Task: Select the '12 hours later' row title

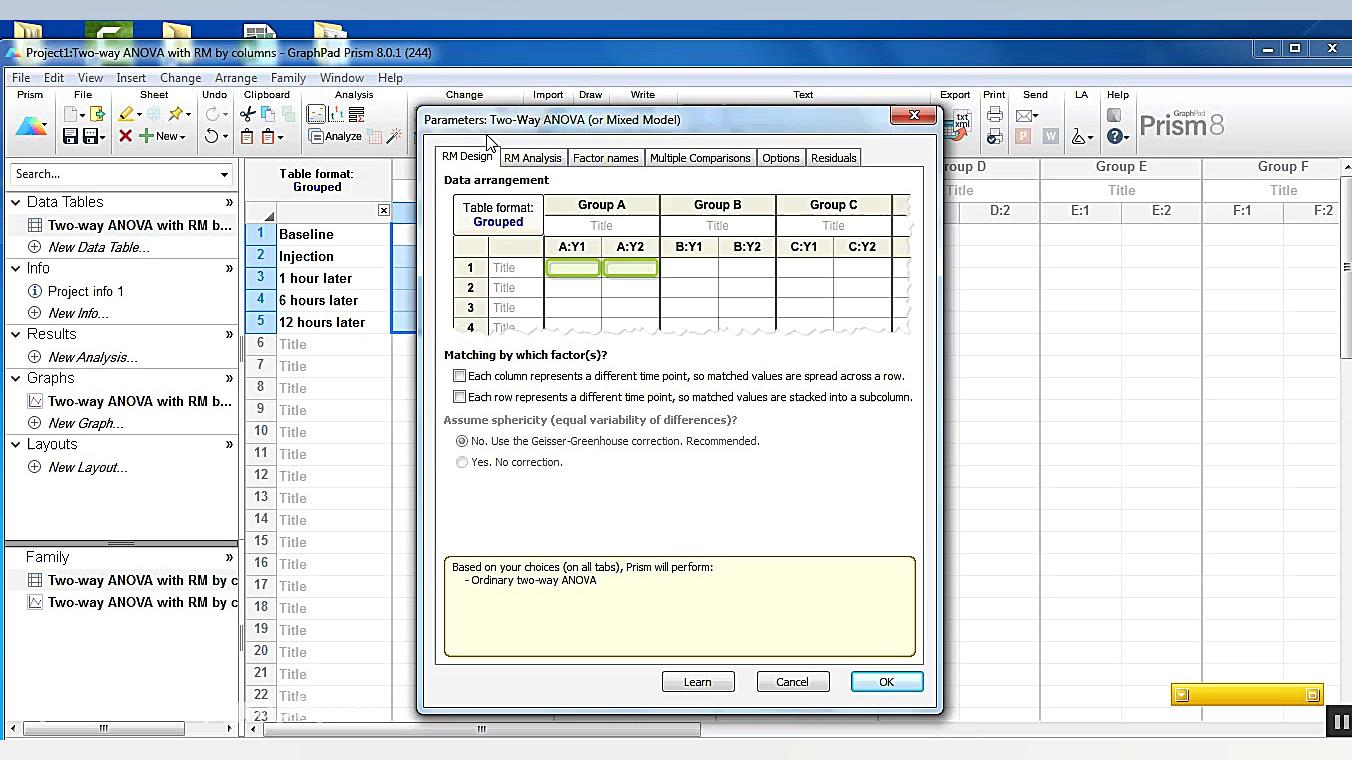Action: [334, 322]
